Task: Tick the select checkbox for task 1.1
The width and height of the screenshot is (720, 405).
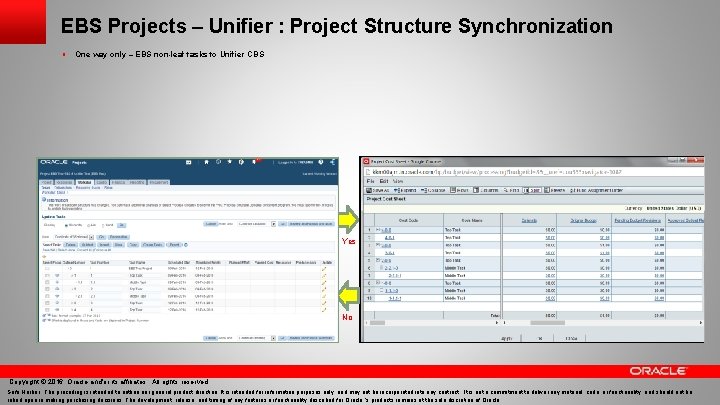Action: 47,282
